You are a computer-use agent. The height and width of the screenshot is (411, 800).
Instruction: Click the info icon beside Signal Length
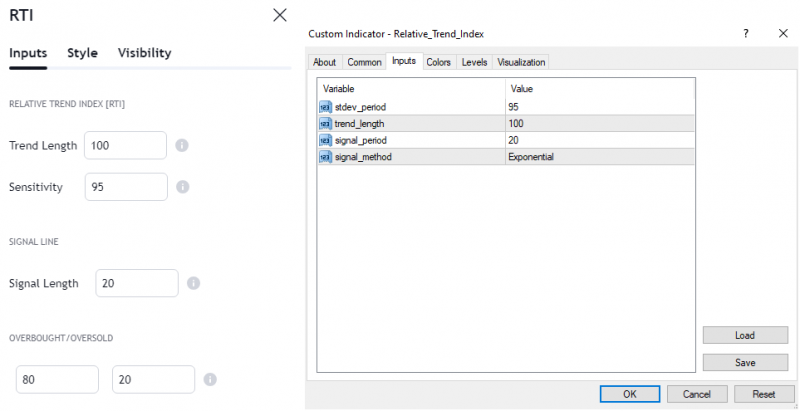(x=193, y=283)
